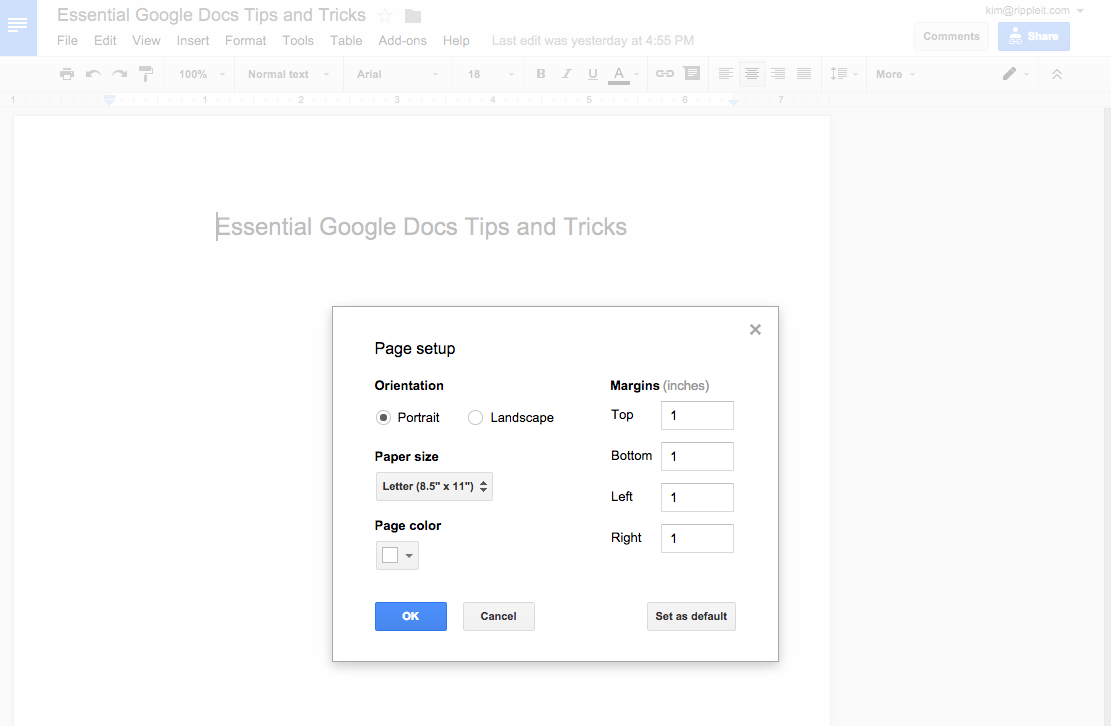Open the Arial font dropdown

pos(397,74)
